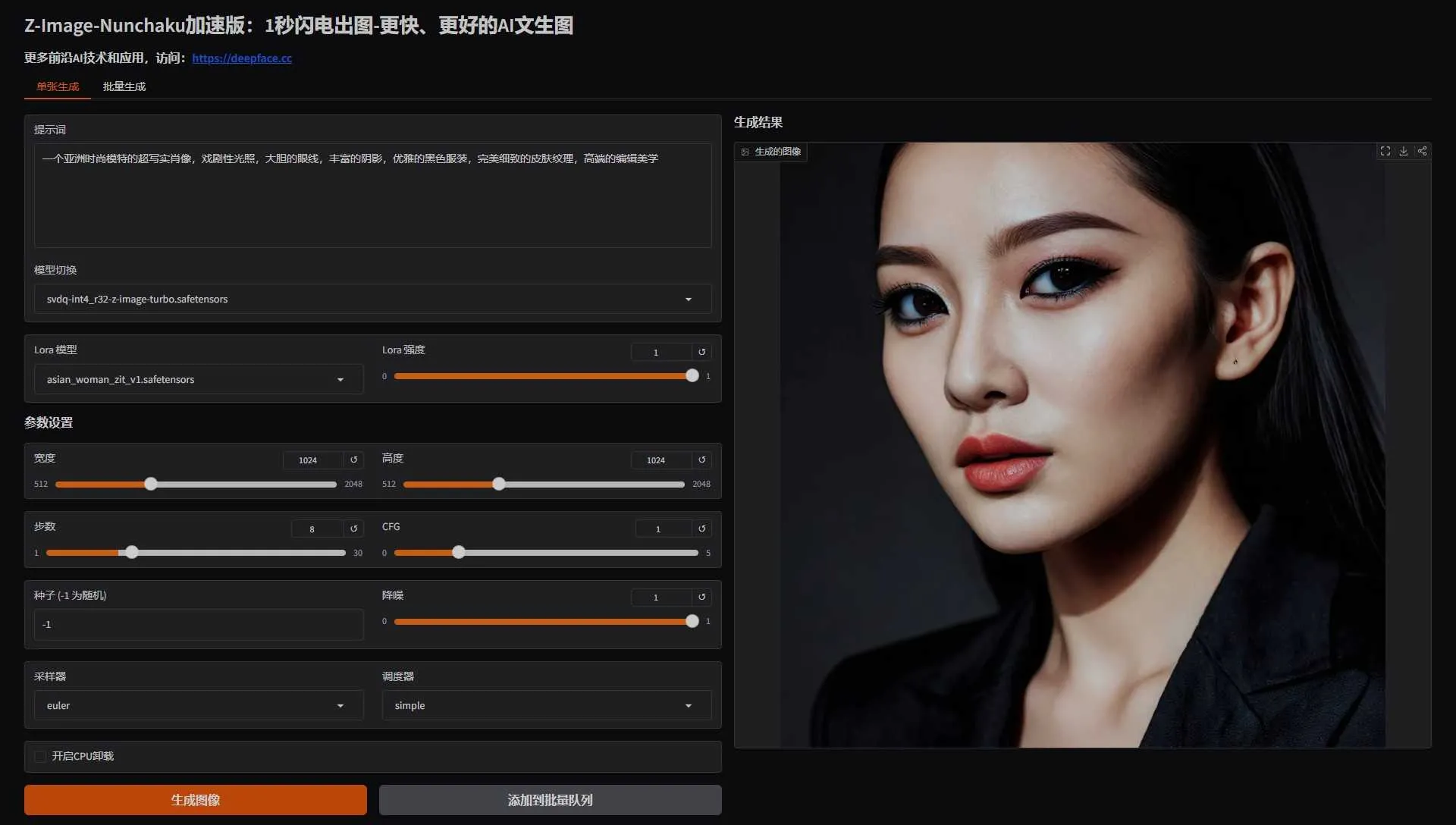Select the 单张生成 tab
The height and width of the screenshot is (825, 1456).
57,86
